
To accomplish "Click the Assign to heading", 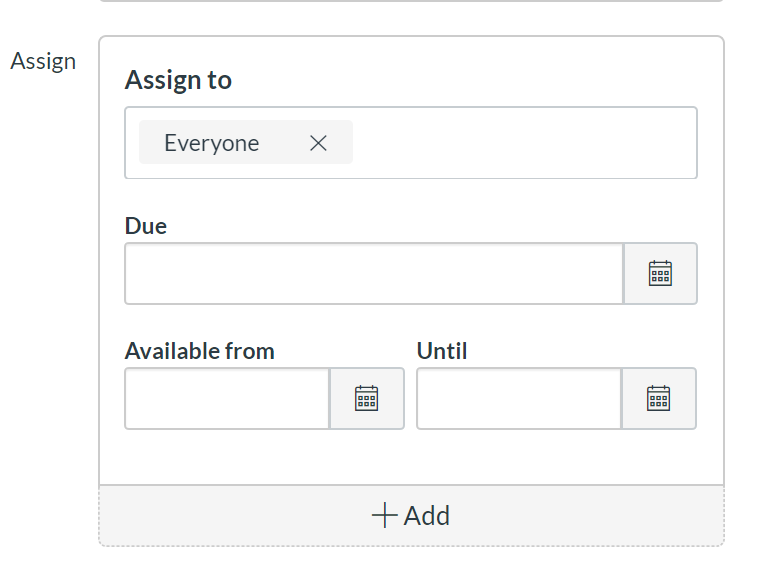I will [x=178, y=80].
